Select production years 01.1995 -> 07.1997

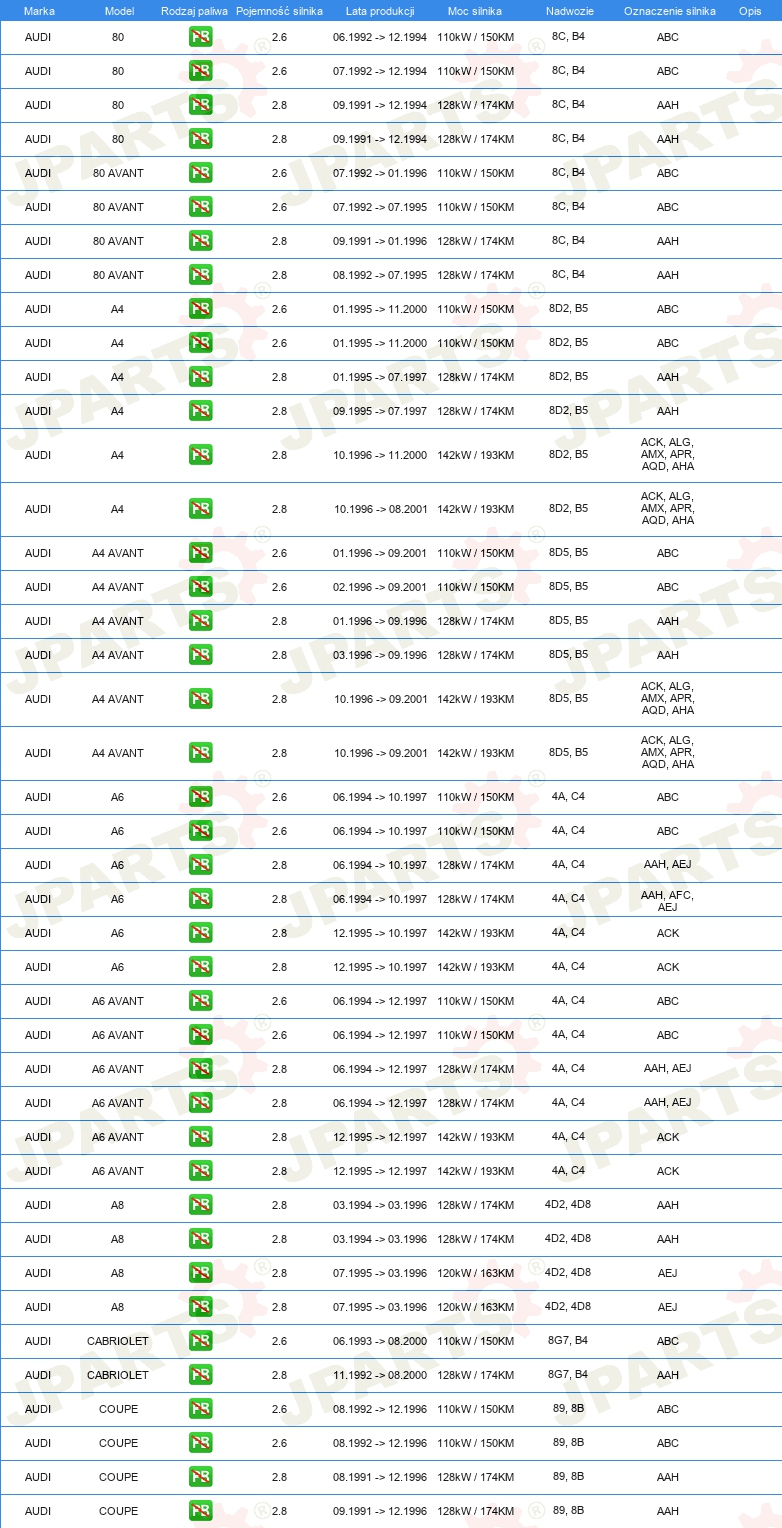pos(380,377)
